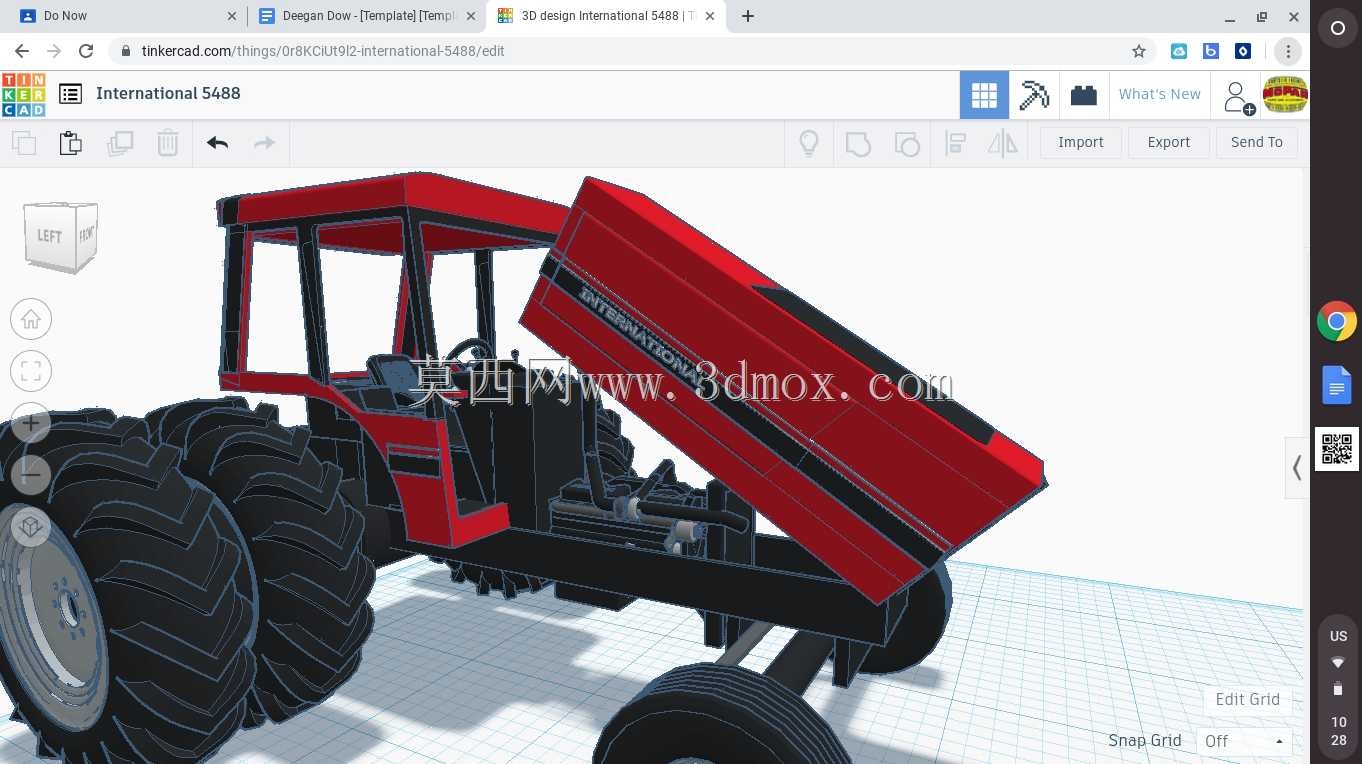Click the dark blue extension icon
The height and width of the screenshot is (764, 1362).
[x=1243, y=51]
